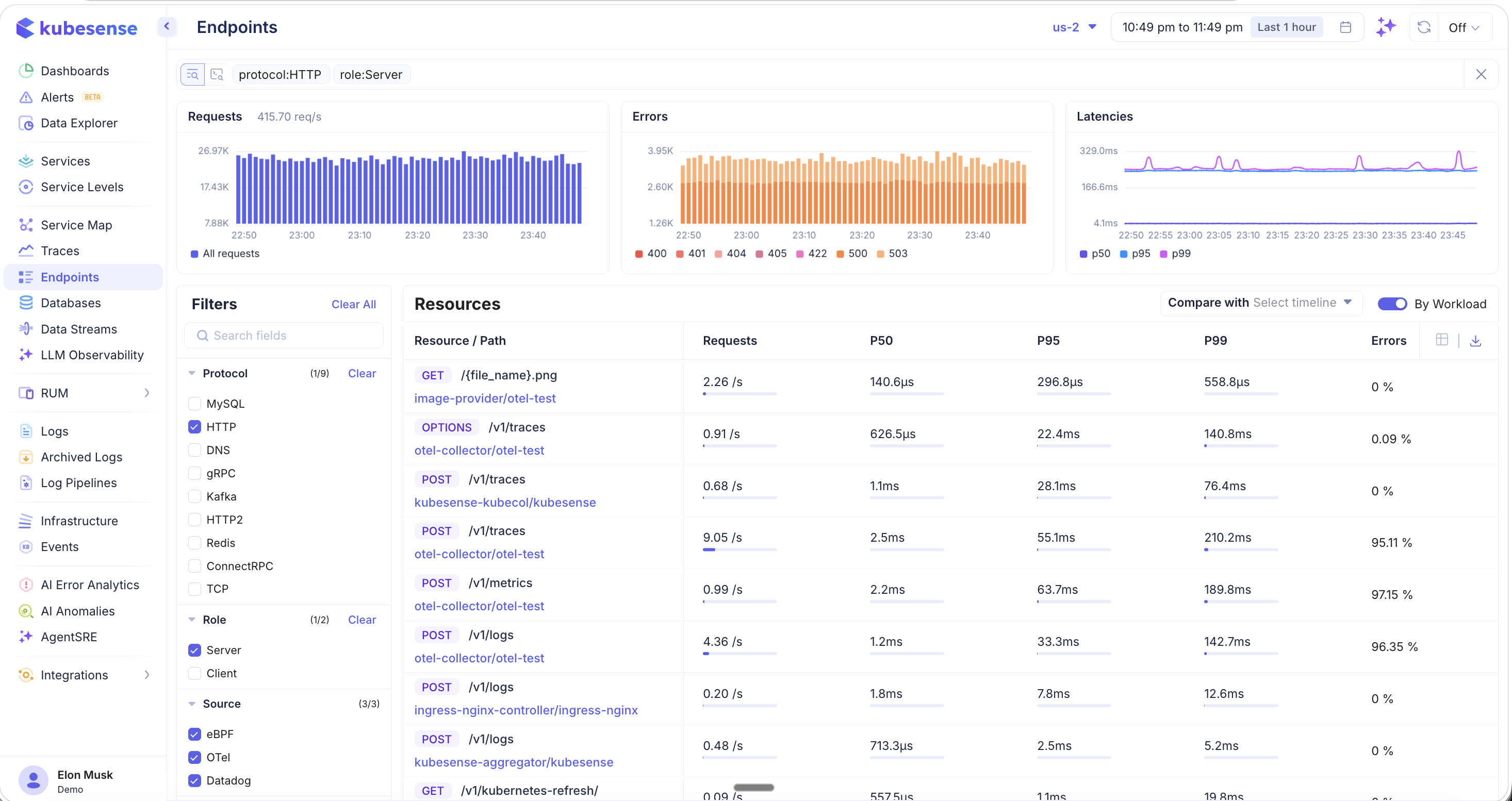The height and width of the screenshot is (801, 1512).
Task: Uncheck the Datadog source filter
Action: click(x=194, y=780)
